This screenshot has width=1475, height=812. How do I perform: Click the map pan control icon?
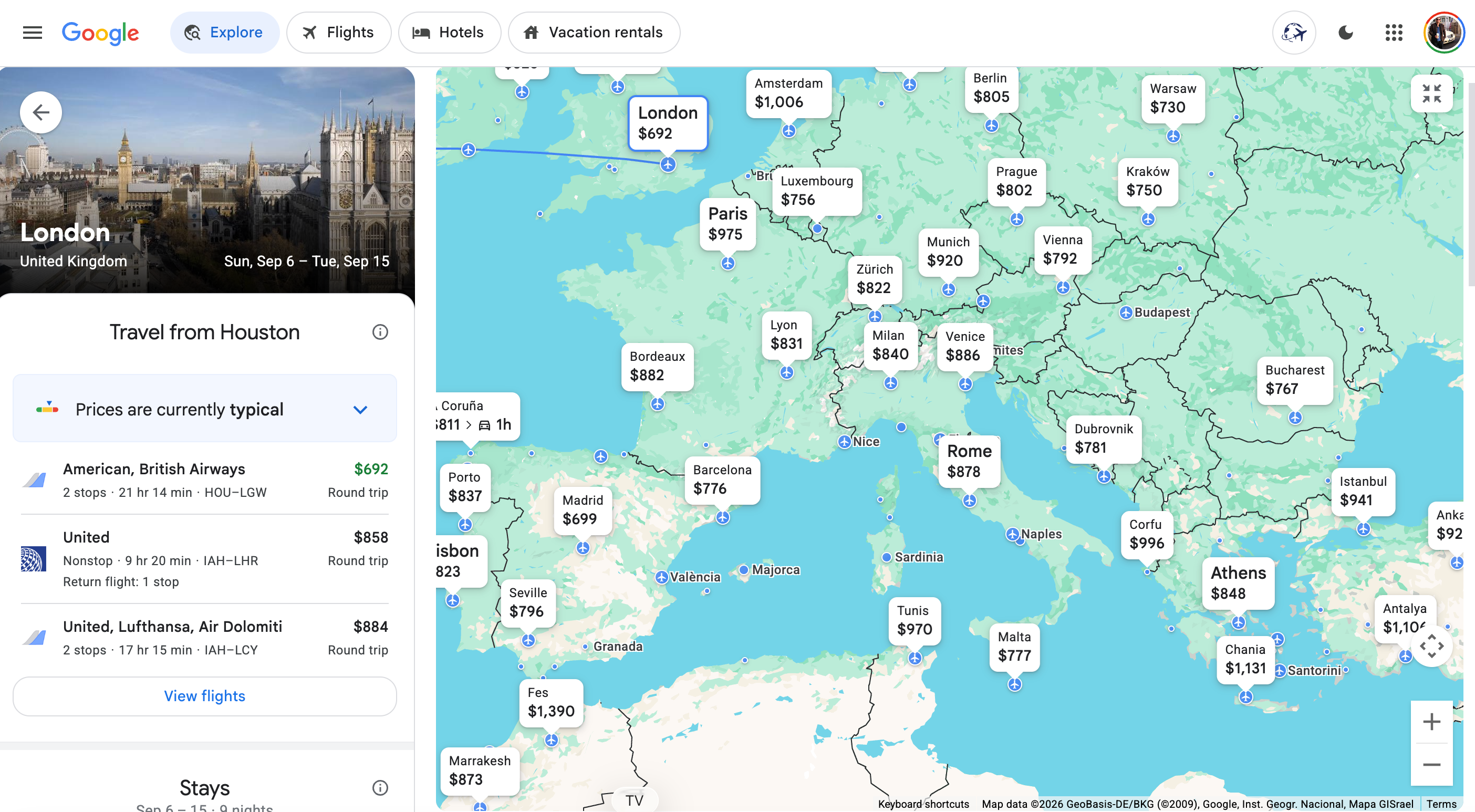pos(1431,646)
